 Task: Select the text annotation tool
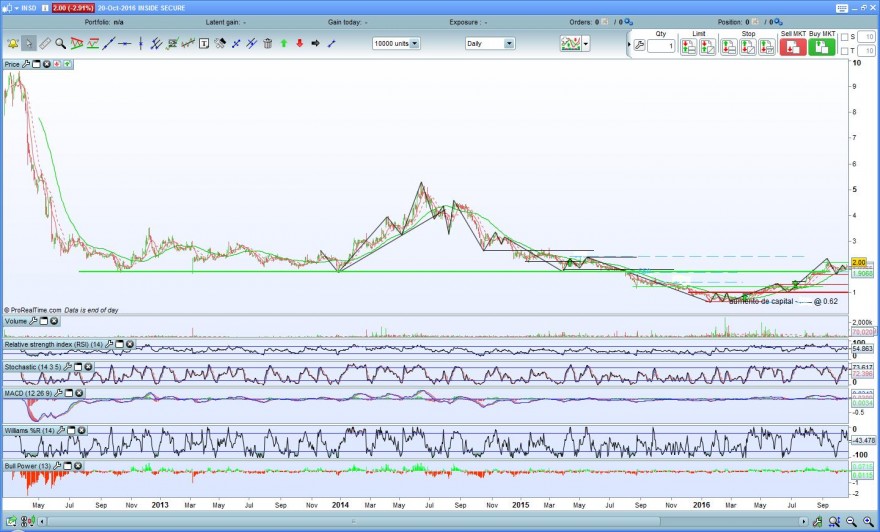(x=204, y=43)
